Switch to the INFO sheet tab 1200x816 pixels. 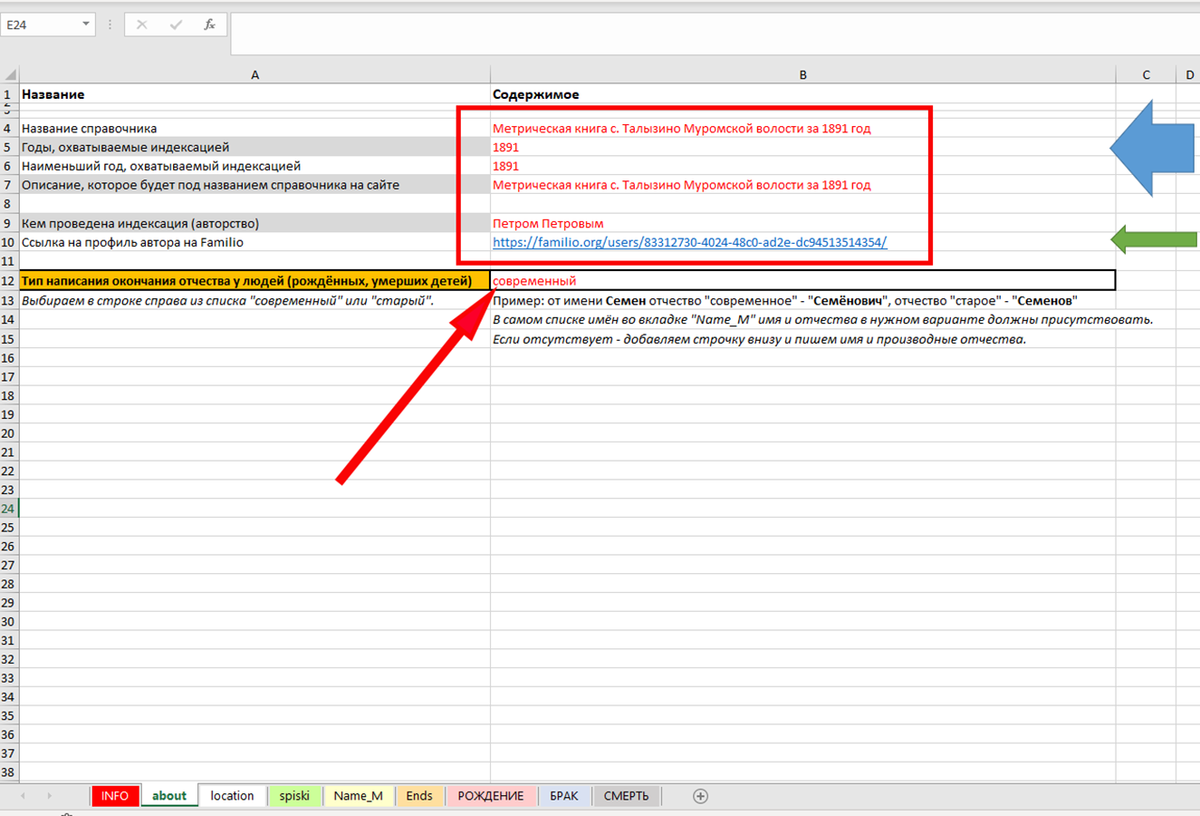tap(115, 796)
